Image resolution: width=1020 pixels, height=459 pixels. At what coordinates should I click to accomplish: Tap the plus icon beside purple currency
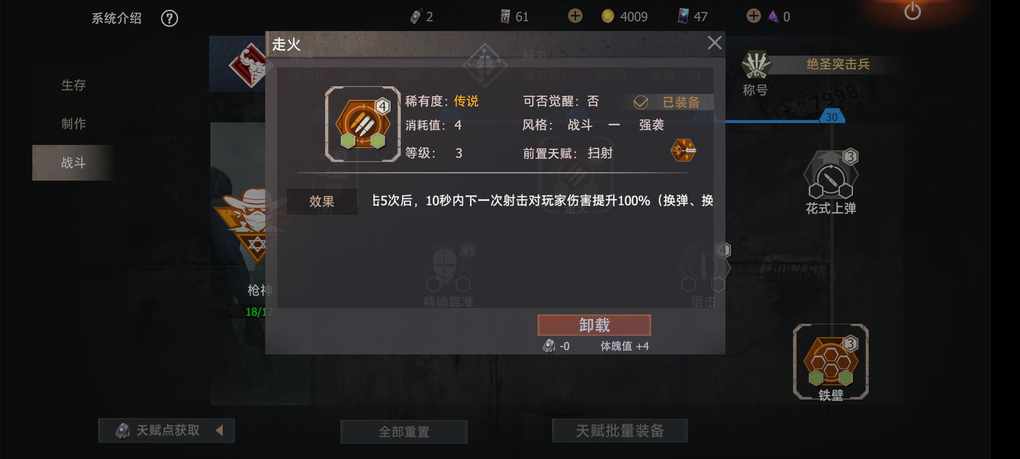753,16
